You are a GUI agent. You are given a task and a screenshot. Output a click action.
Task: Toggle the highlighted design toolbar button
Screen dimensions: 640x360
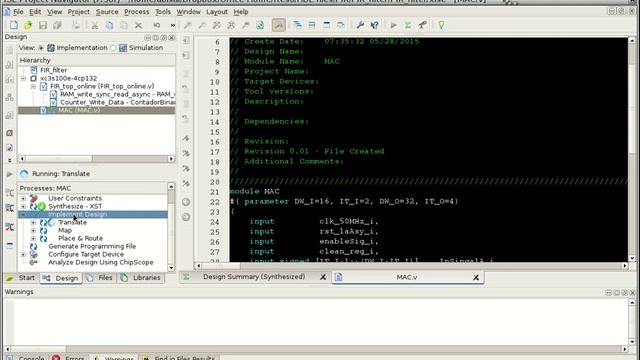pyautogui.click(x=278, y=25)
